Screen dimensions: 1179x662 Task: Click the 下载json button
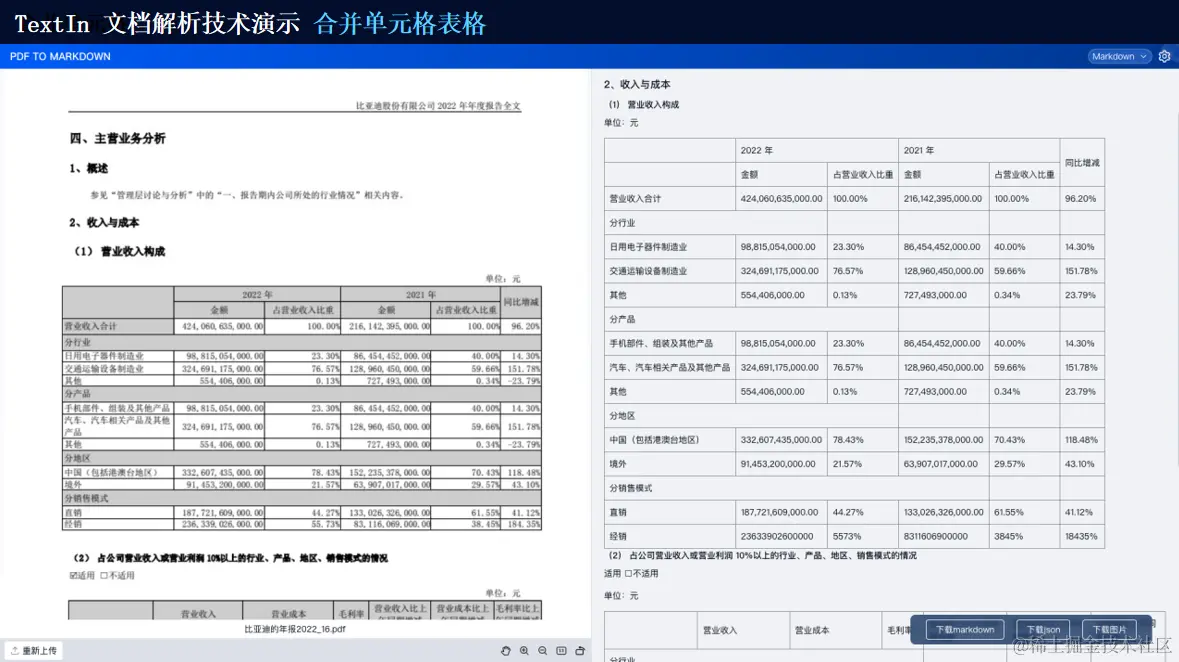tap(1043, 630)
